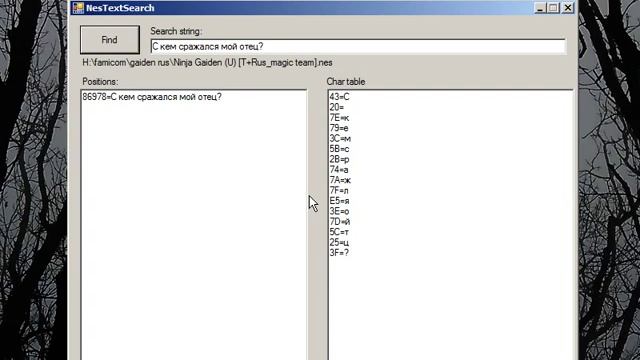Select char table row 20=
The width and height of the screenshot is (640, 360).
click(337, 107)
